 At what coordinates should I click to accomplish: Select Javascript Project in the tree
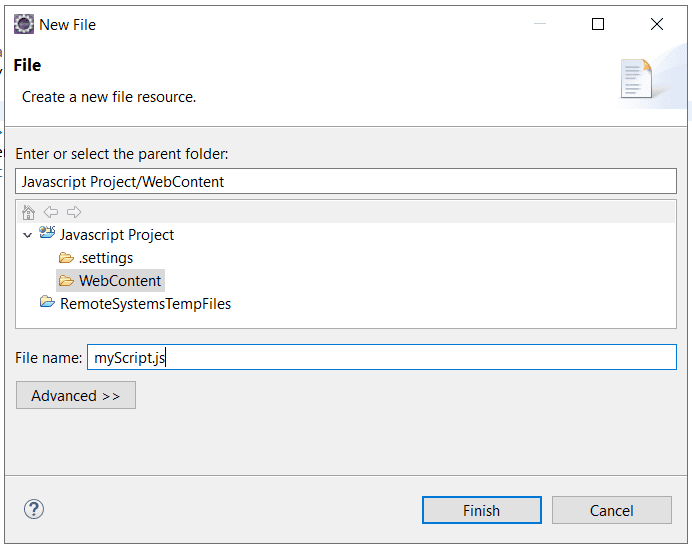tap(117, 235)
